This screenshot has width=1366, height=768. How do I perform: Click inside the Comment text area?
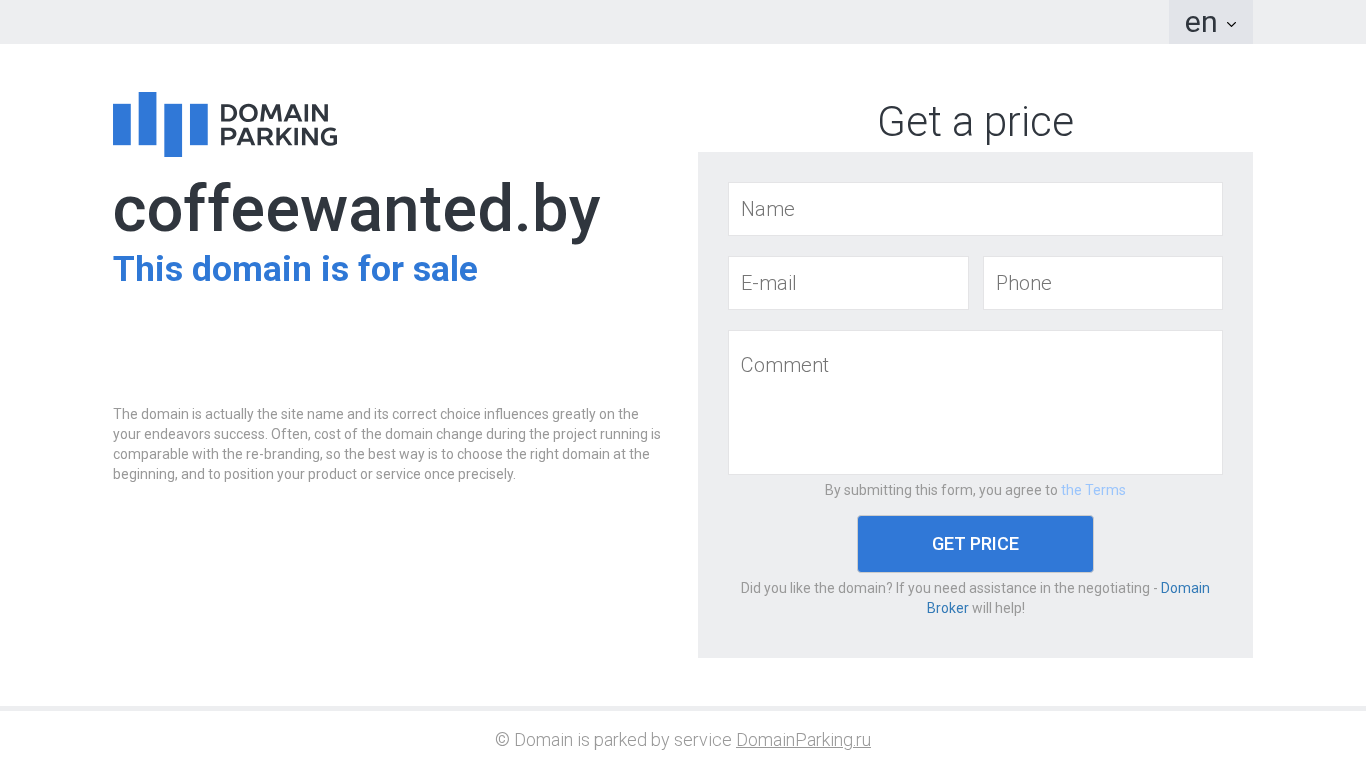point(975,402)
